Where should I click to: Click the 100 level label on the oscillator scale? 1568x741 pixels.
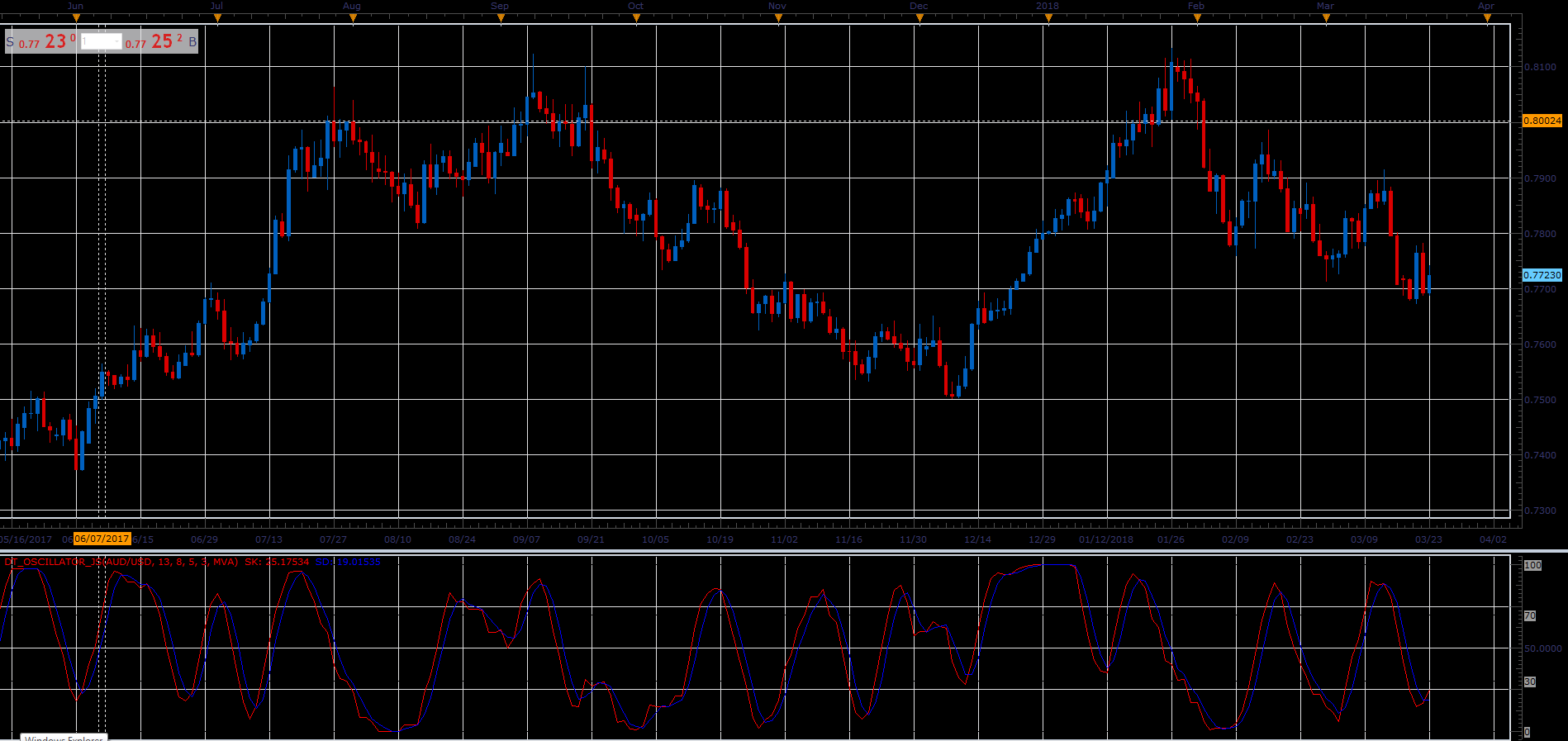point(1532,565)
